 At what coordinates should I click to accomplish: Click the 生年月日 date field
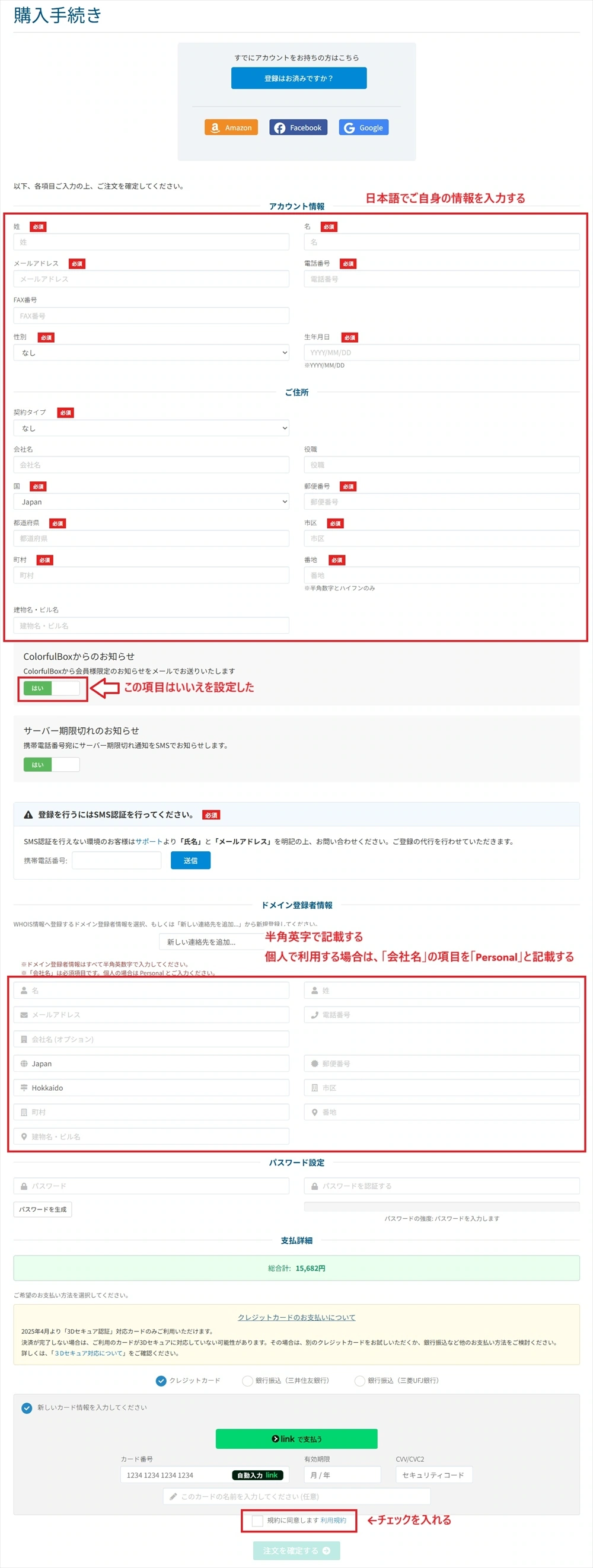click(441, 353)
